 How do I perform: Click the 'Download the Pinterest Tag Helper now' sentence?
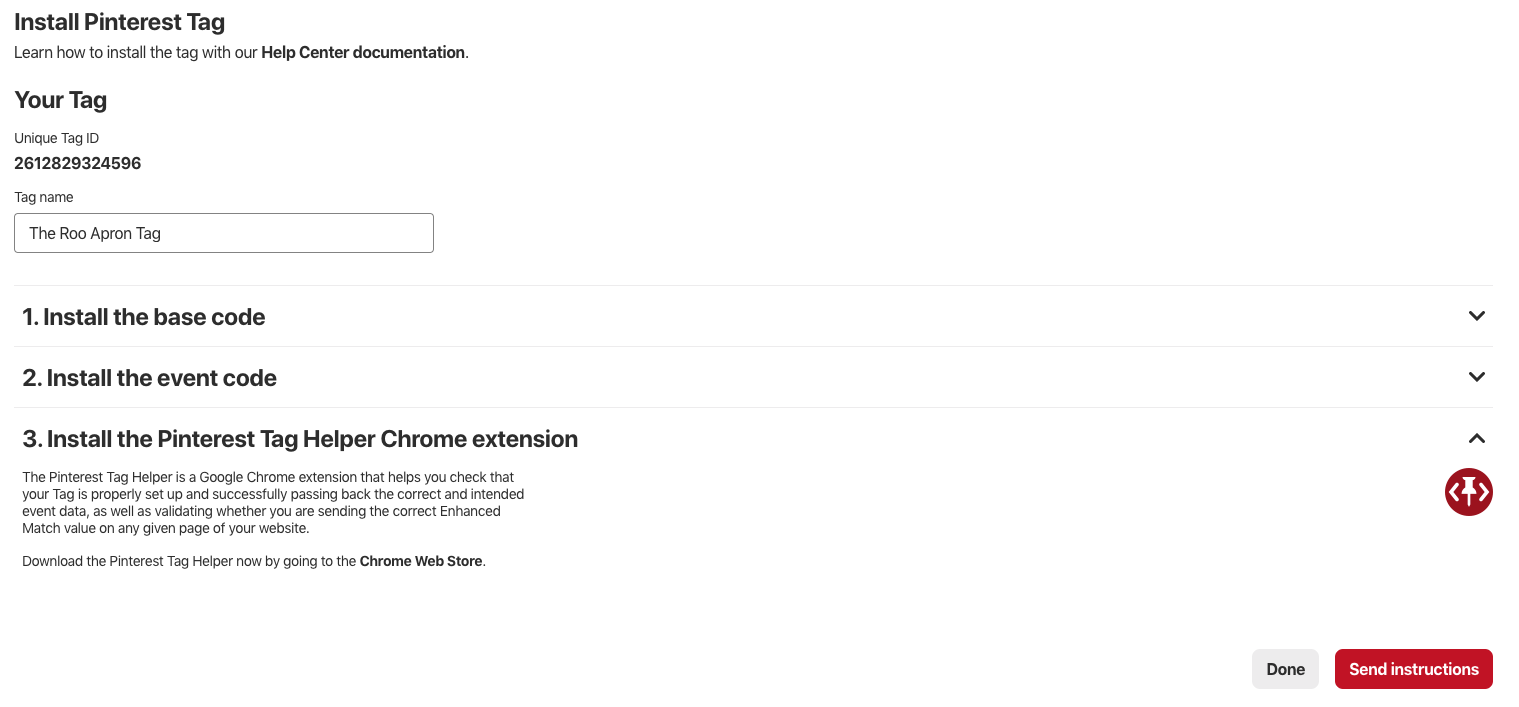[x=254, y=561]
